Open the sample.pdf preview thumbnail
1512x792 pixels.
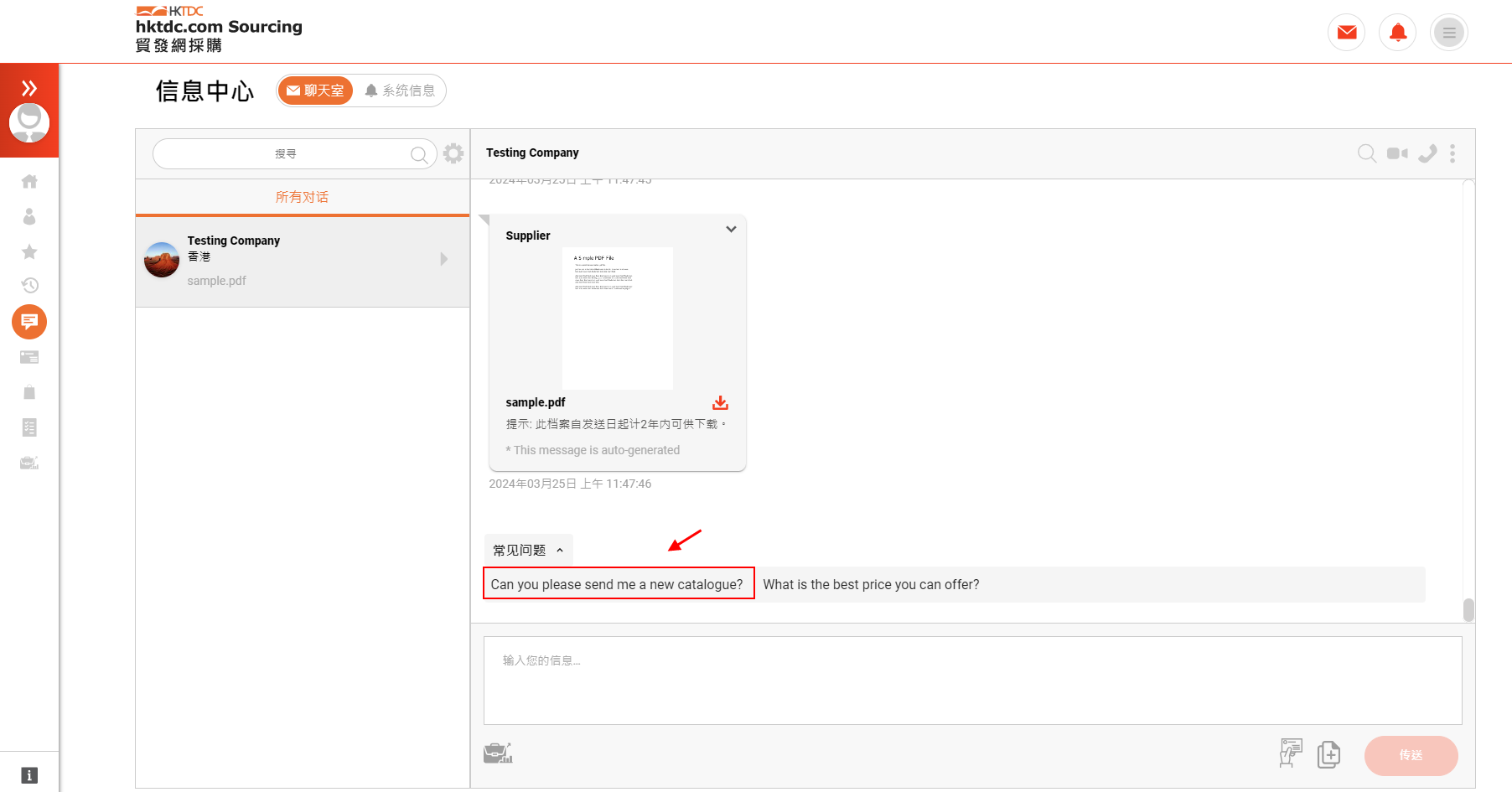click(x=618, y=318)
